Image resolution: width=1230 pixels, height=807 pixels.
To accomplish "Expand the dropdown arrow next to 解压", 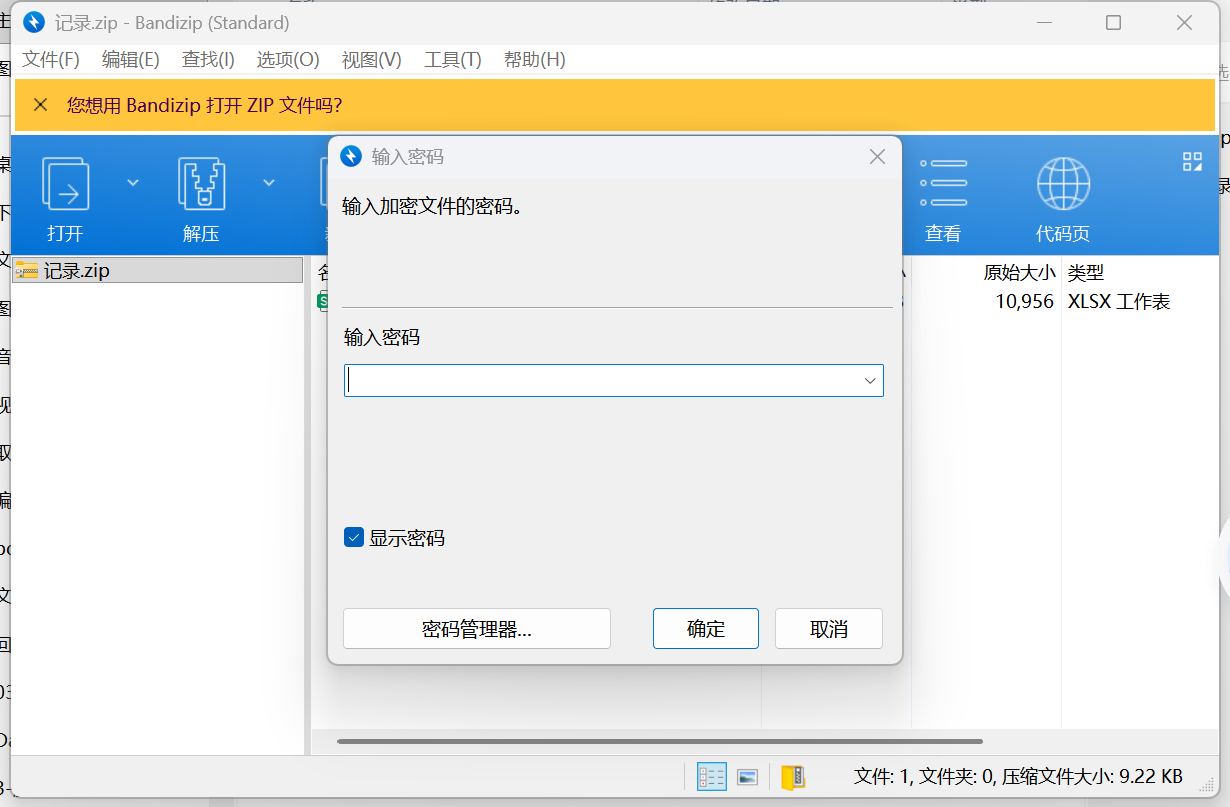I will pyautogui.click(x=268, y=182).
